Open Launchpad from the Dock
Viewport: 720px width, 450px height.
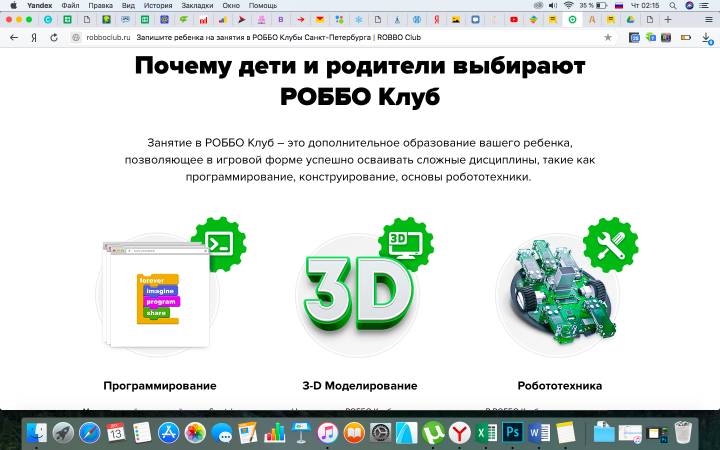[x=63, y=433]
